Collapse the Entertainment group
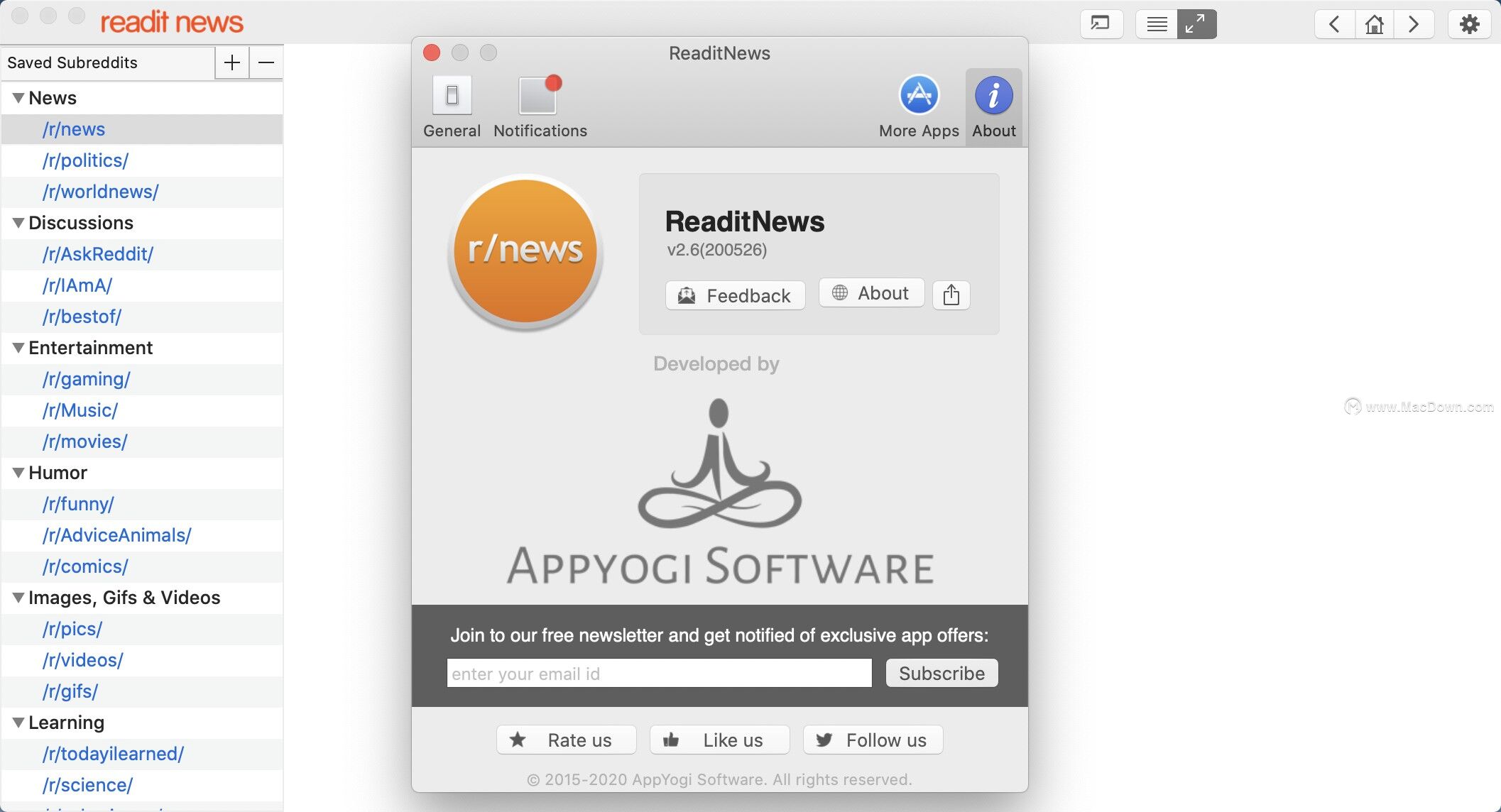Viewport: 1501px width, 812px height. (x=18, y=348)
